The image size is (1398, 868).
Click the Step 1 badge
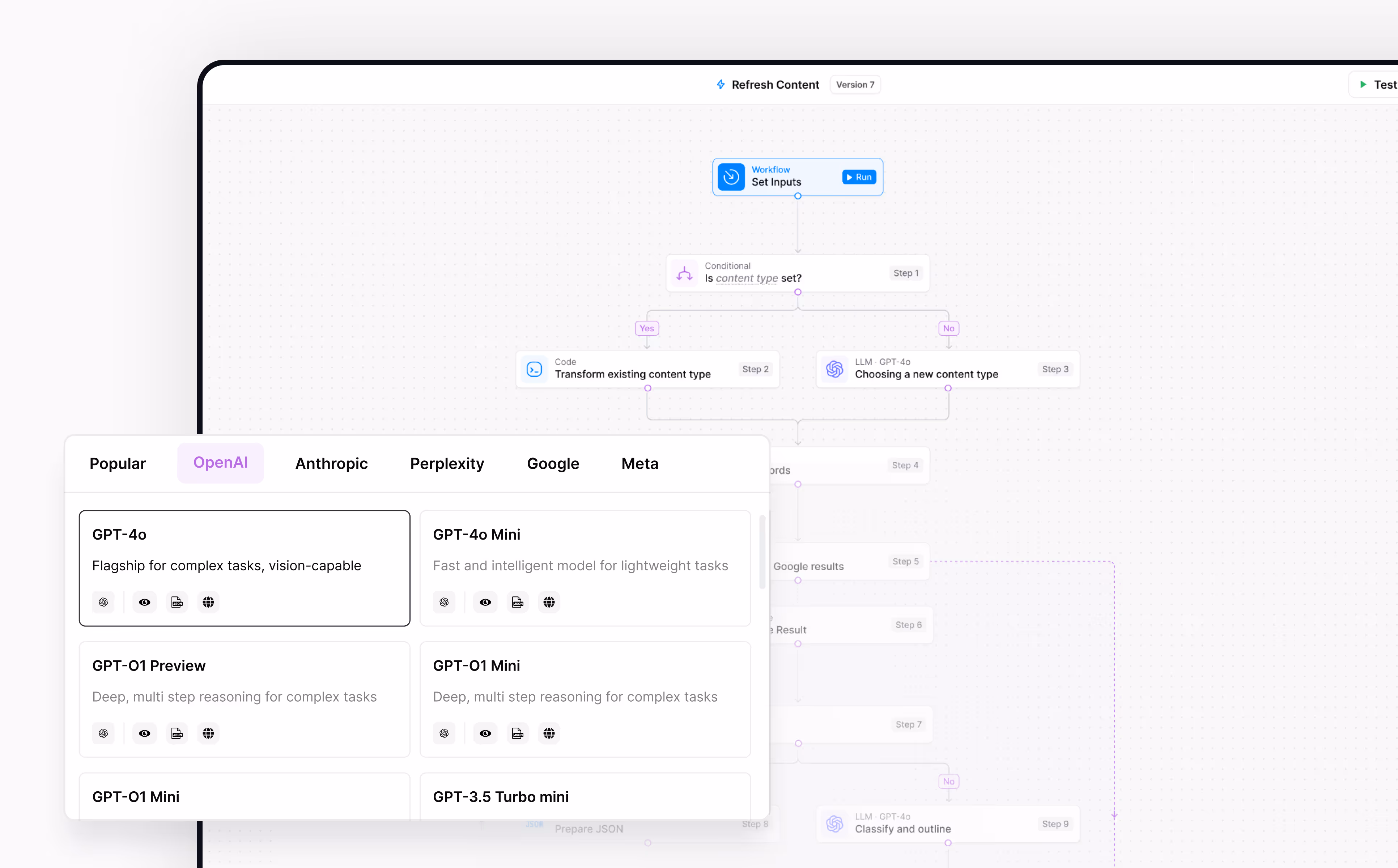pos(906,273)
